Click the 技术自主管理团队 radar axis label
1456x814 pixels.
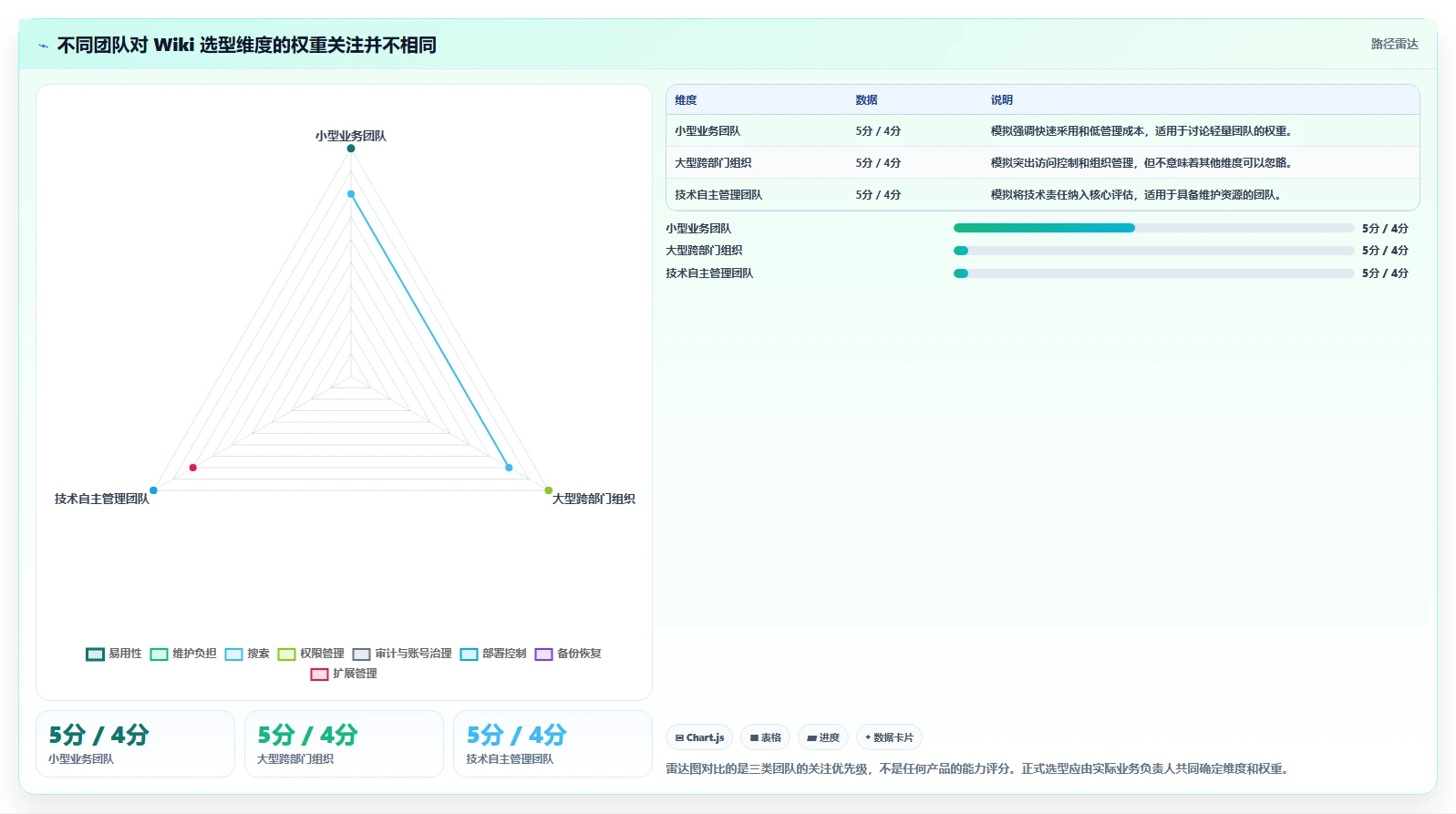point(102,499)
